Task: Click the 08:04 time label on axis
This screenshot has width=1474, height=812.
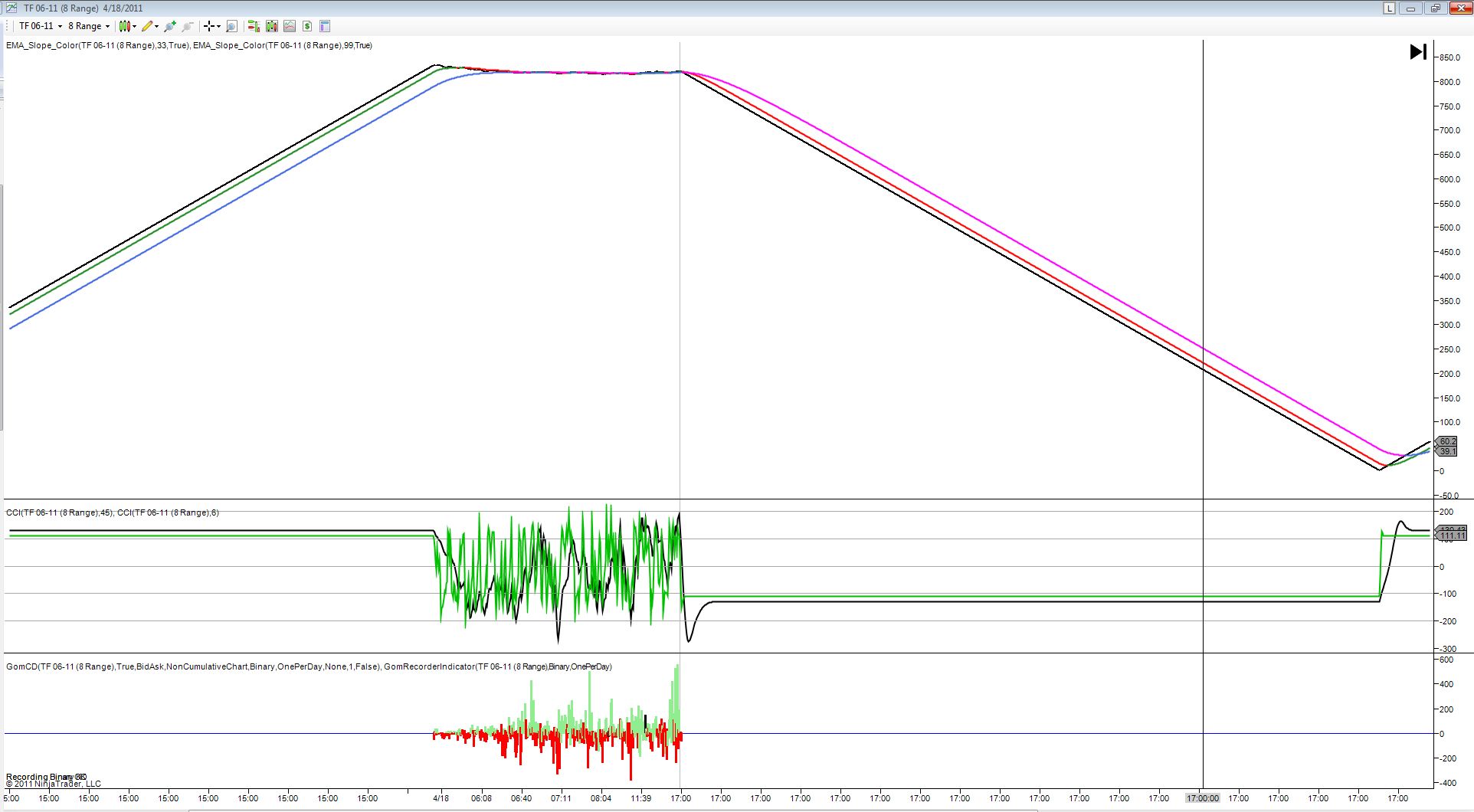Action: point(601,798)
